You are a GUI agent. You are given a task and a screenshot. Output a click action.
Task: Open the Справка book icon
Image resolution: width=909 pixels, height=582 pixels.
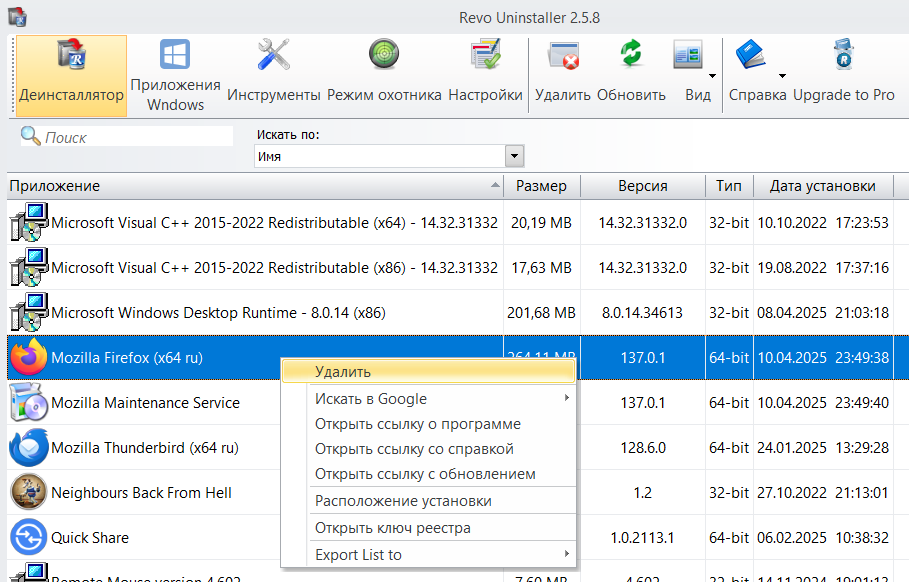point(751,54)
